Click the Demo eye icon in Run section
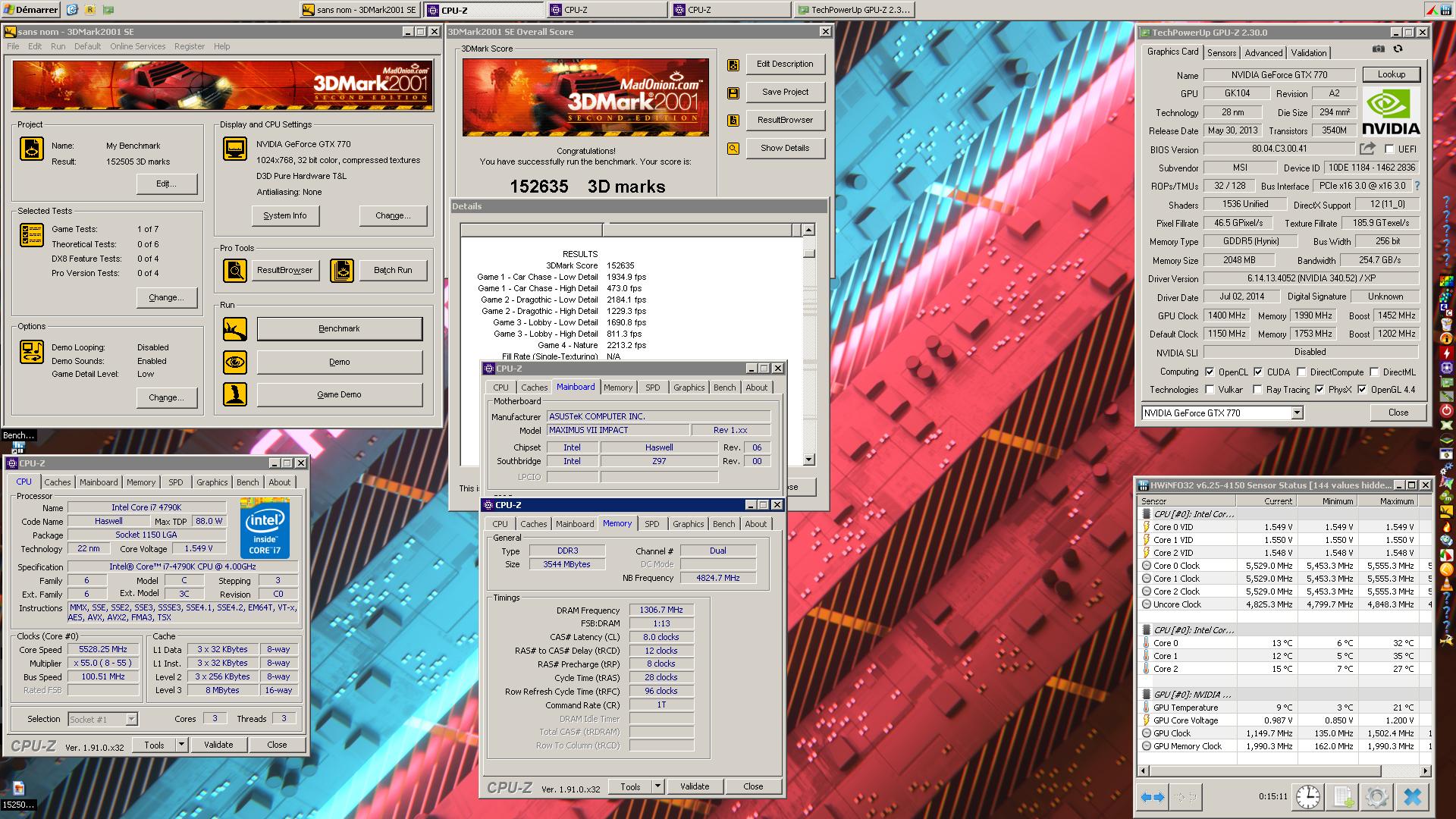Screen dimensions: 1456x819 pyautogui.click(x=235, y=362)
